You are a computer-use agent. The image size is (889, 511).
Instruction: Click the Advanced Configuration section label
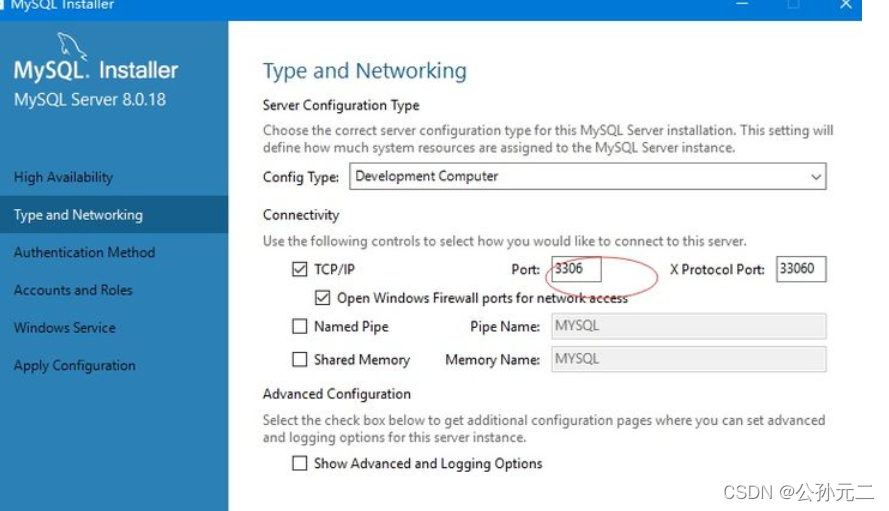pyautogui.click(x=336, y=394)
